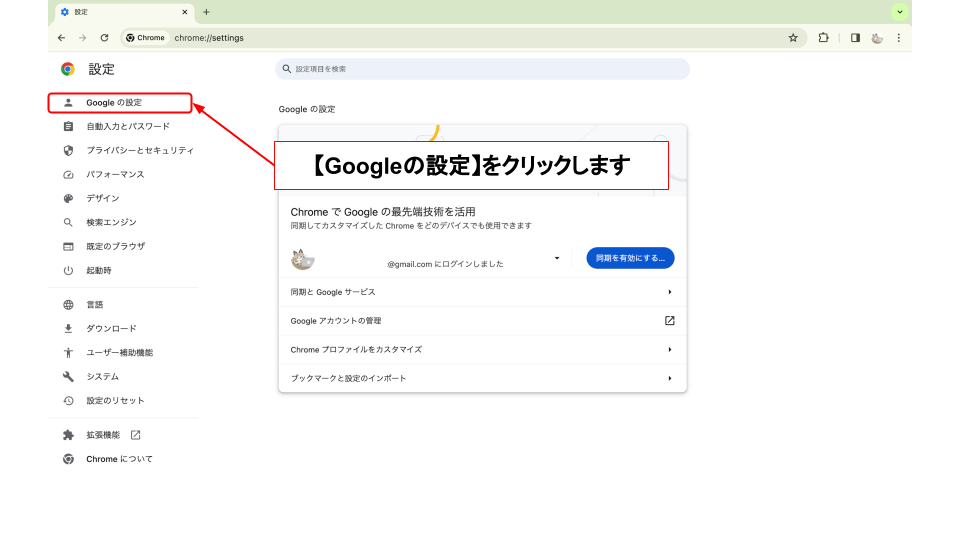Click the bookmark star icon in address bar
Screen dimensions: 960x540
pyautogui.click(x=793, y=38)
